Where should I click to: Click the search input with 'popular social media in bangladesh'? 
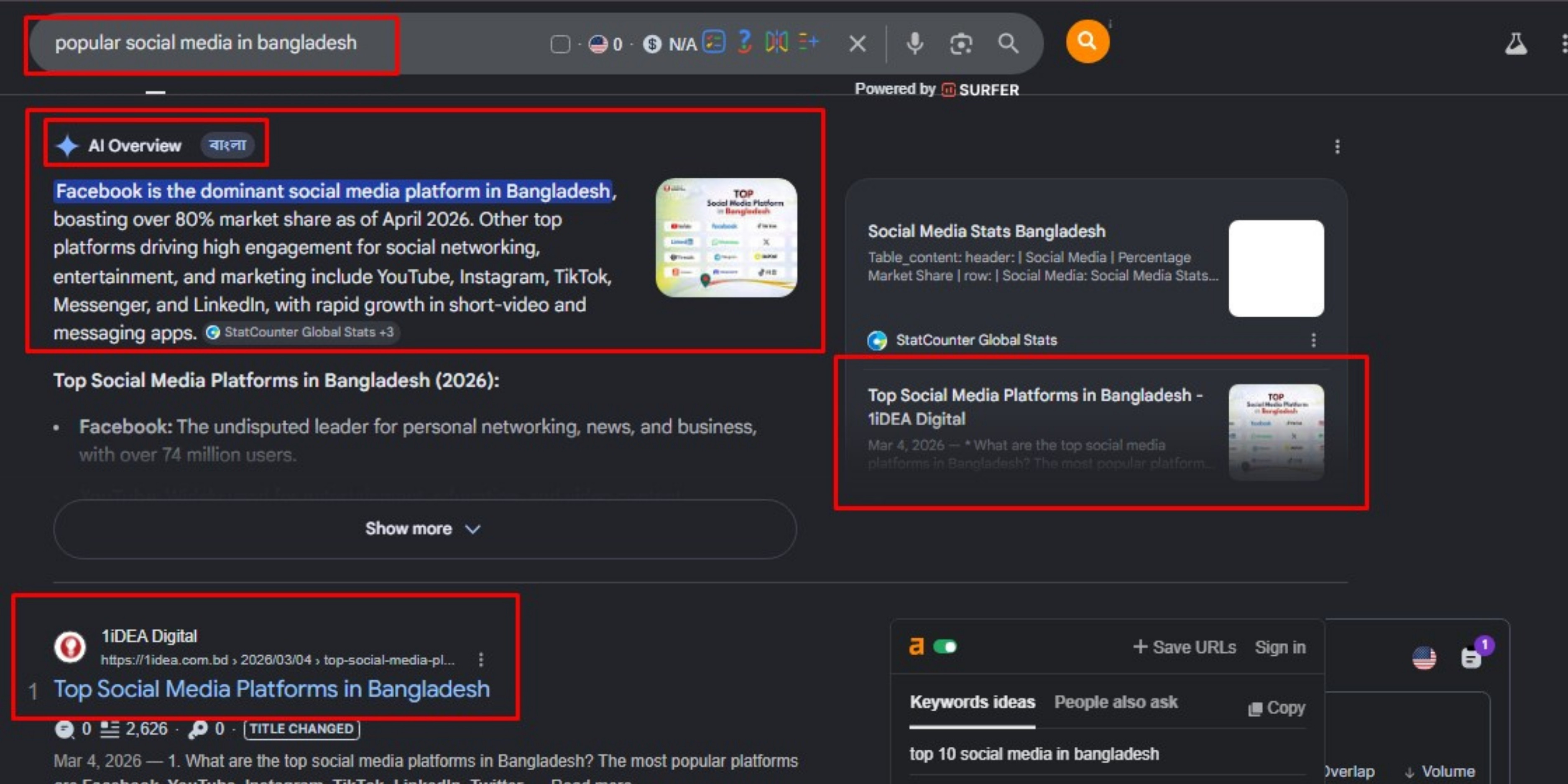point(206,43)
